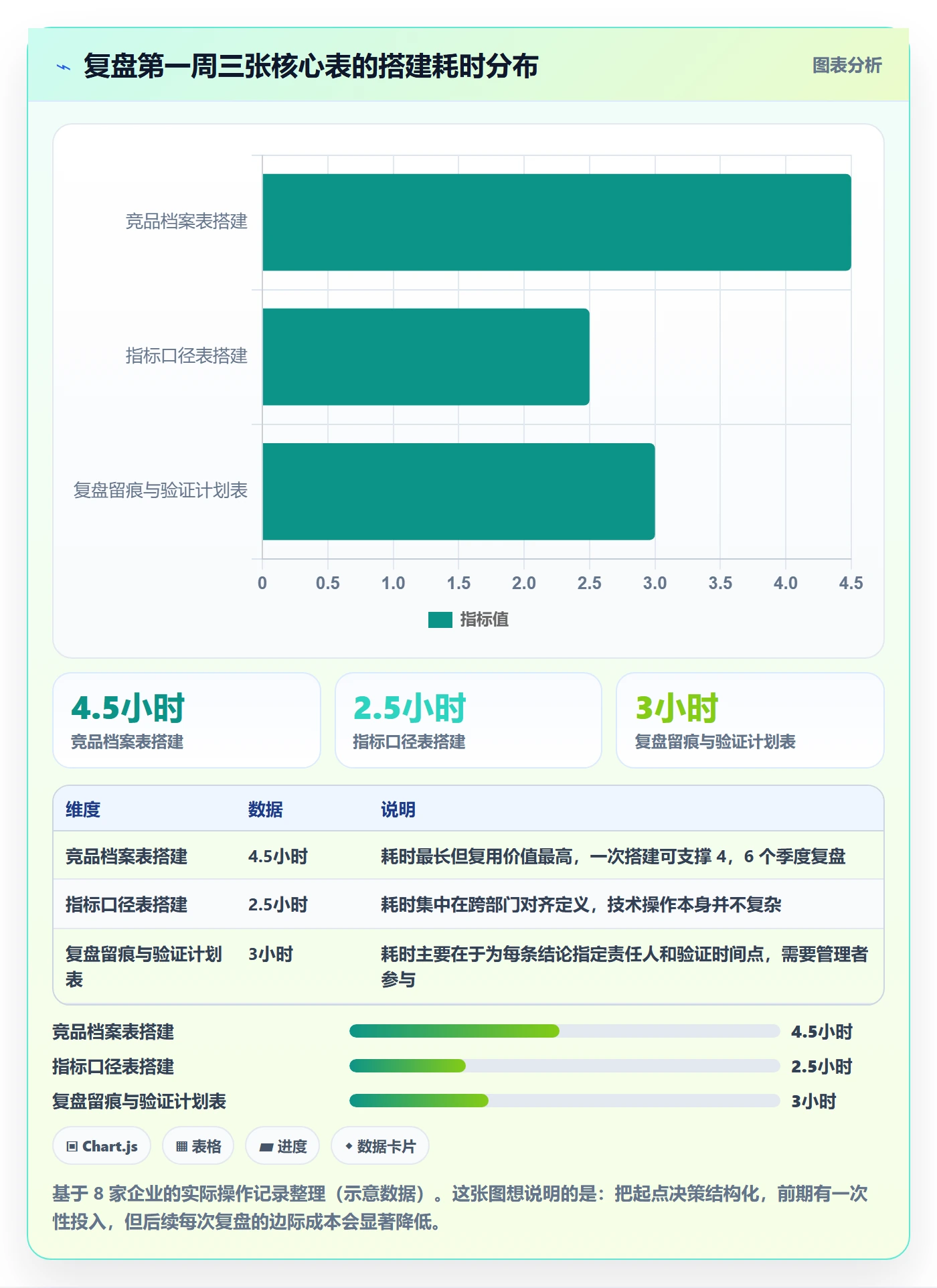Select the 复盘留痕与验证计划表 table row cell
This screenshot has width=937, height=1288.
coord(144,967)
